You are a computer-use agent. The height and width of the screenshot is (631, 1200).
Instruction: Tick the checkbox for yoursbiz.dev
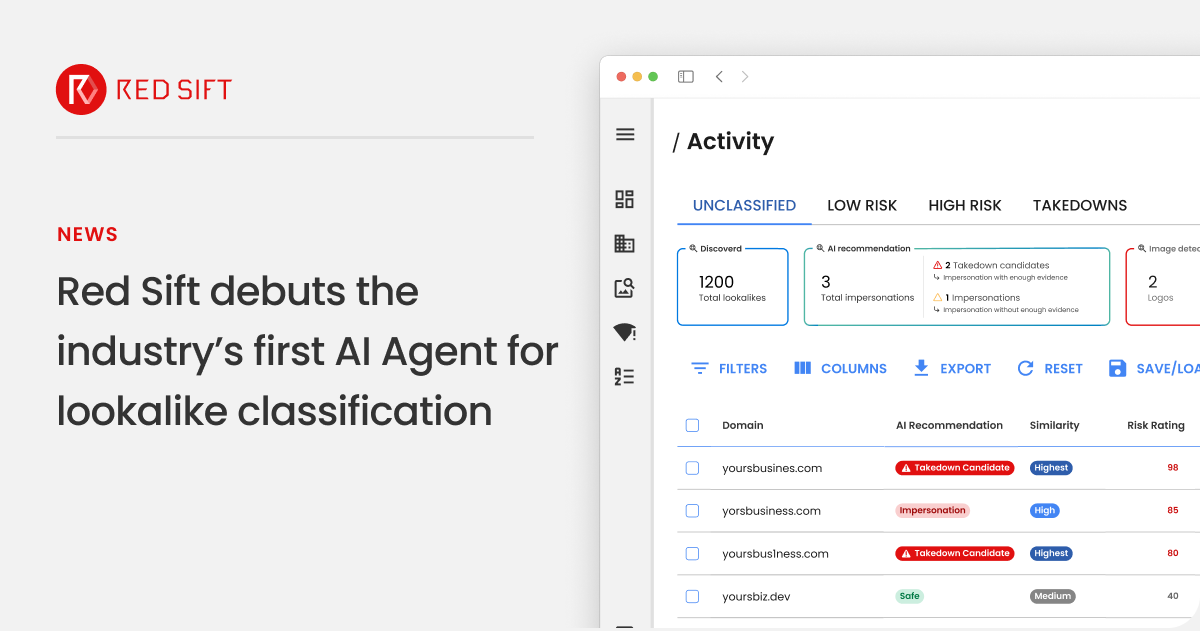[692, 596]
